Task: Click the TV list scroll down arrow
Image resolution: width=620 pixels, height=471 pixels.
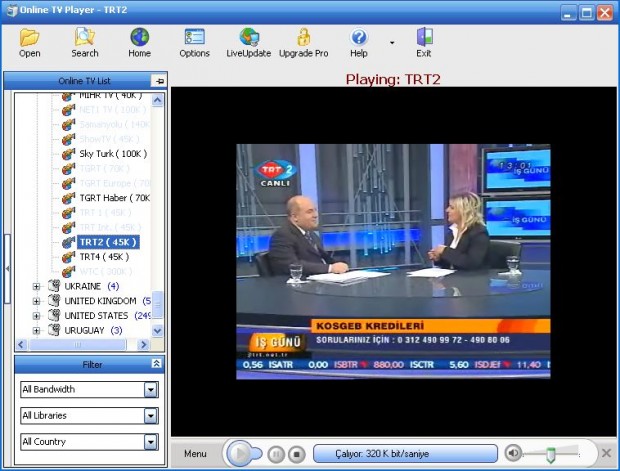Action: pyautogui.click(x=157, y=331)
